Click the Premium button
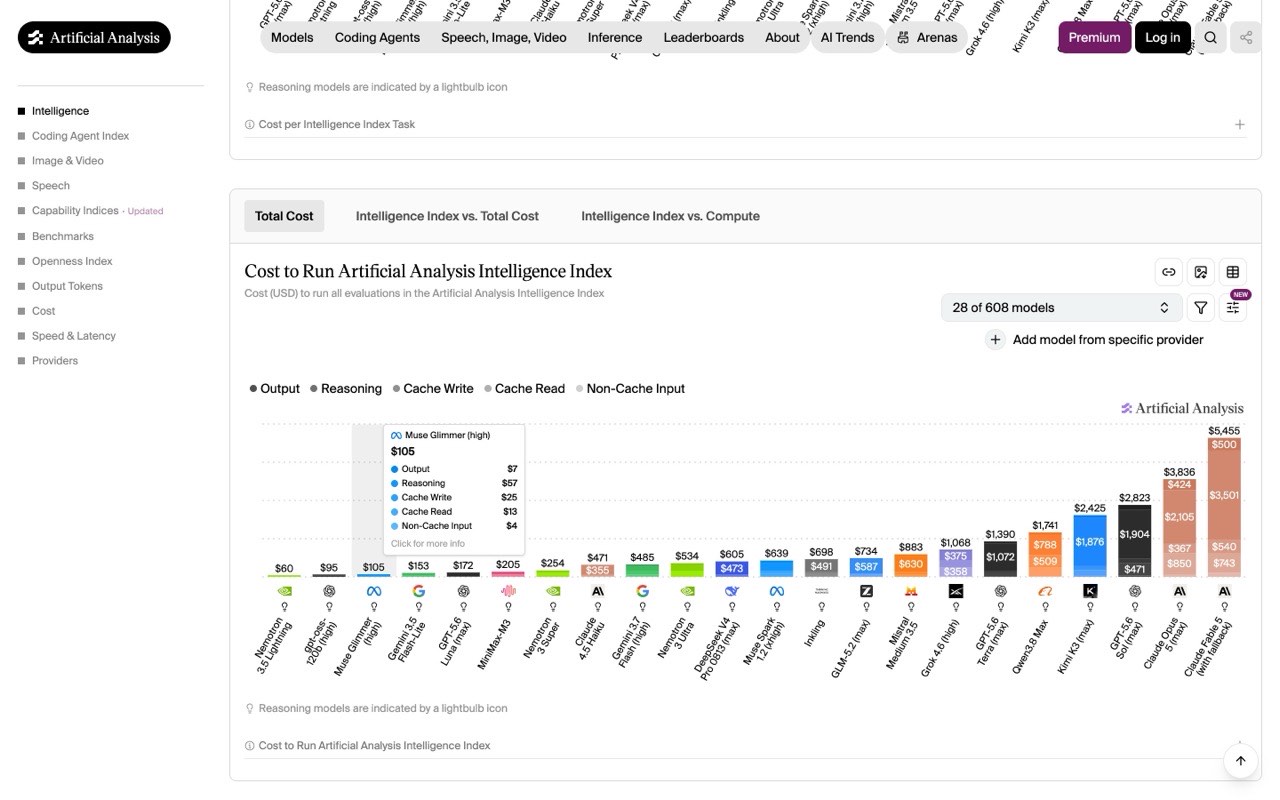The image size is (1280, 800). coord(1094,38)
